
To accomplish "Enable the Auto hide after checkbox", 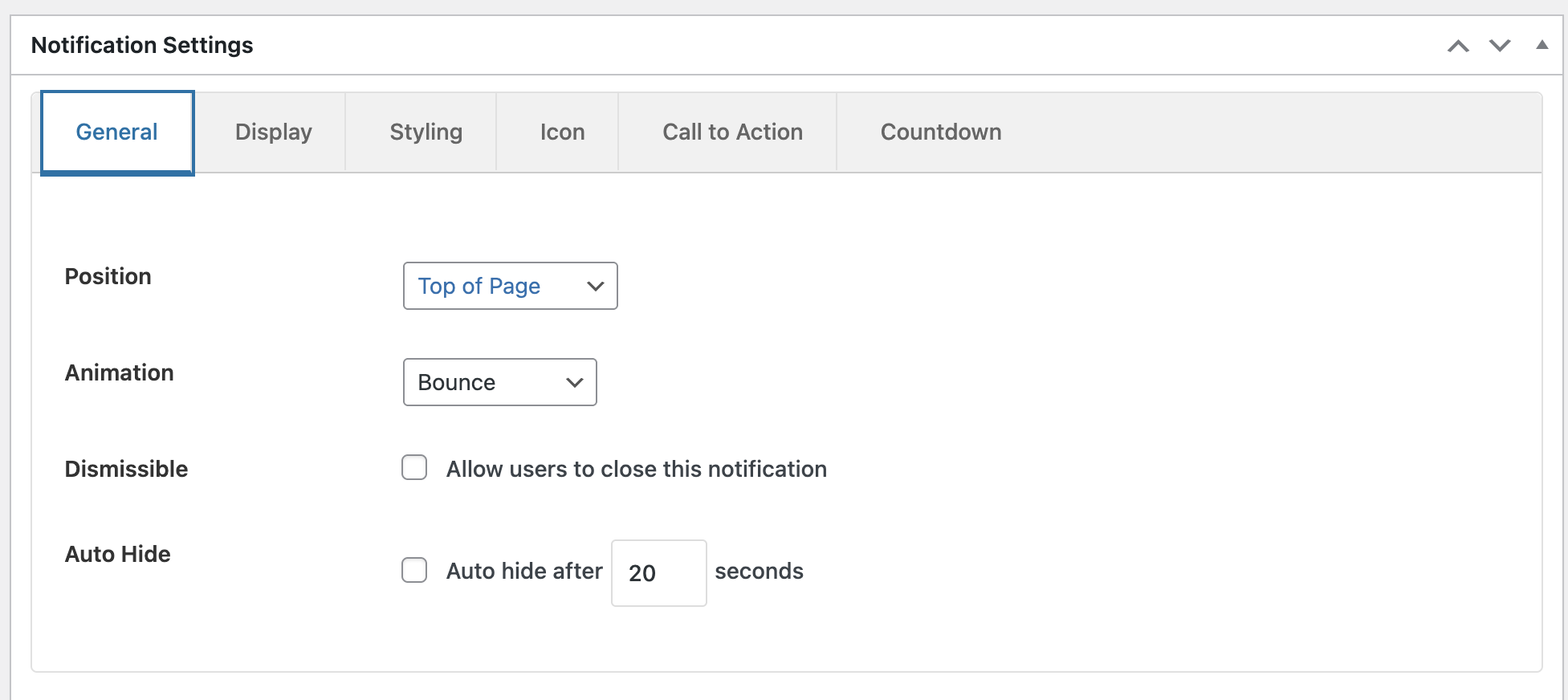I will click(414, 570).
